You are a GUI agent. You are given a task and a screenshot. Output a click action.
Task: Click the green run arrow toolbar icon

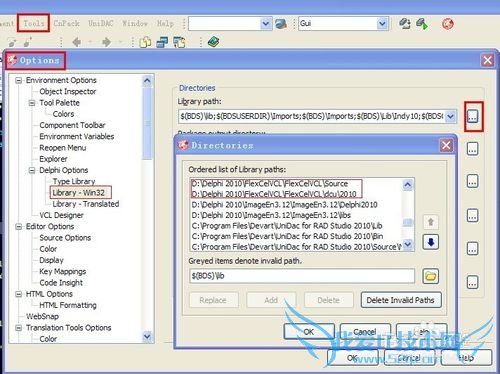[x=422, y=24]
